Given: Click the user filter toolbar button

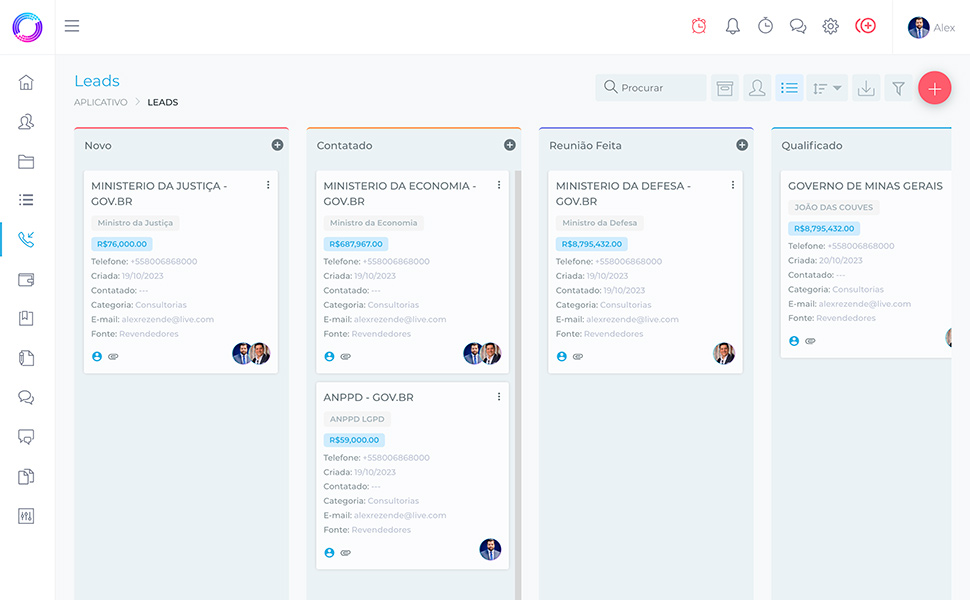Looking at the screenshot, I should pyautogui.click(x=757, y=88).
